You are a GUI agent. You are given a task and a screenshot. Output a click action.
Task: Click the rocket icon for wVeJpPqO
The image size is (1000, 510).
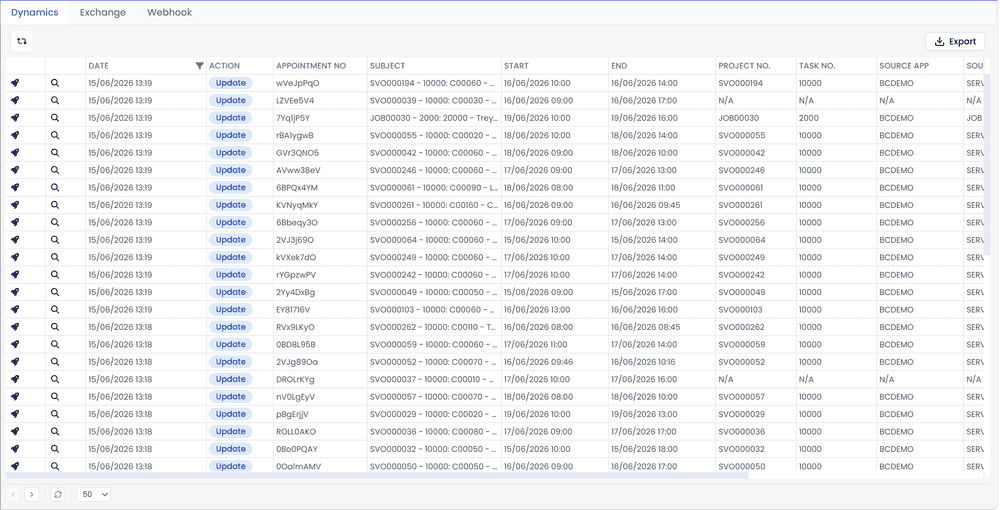click(x=15, y=83)
